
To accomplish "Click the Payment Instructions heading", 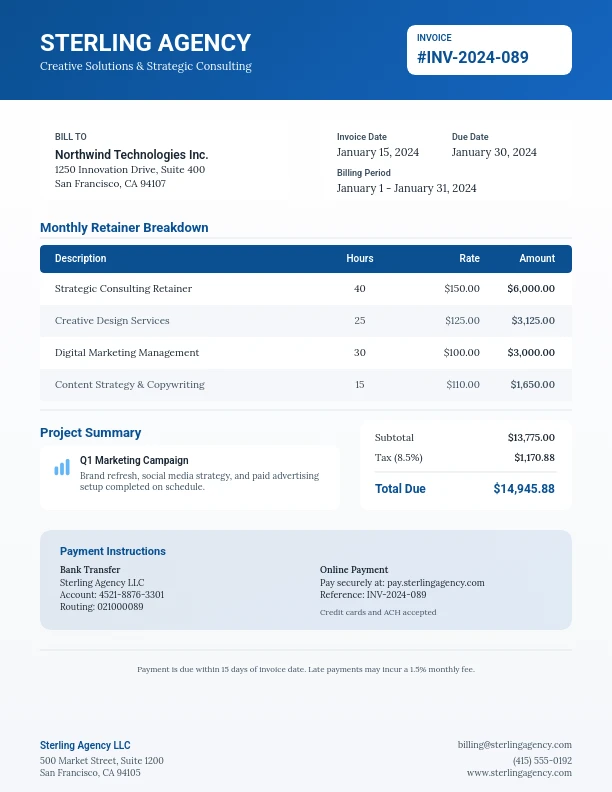I will pyautogui.click(x=113, y=551).
